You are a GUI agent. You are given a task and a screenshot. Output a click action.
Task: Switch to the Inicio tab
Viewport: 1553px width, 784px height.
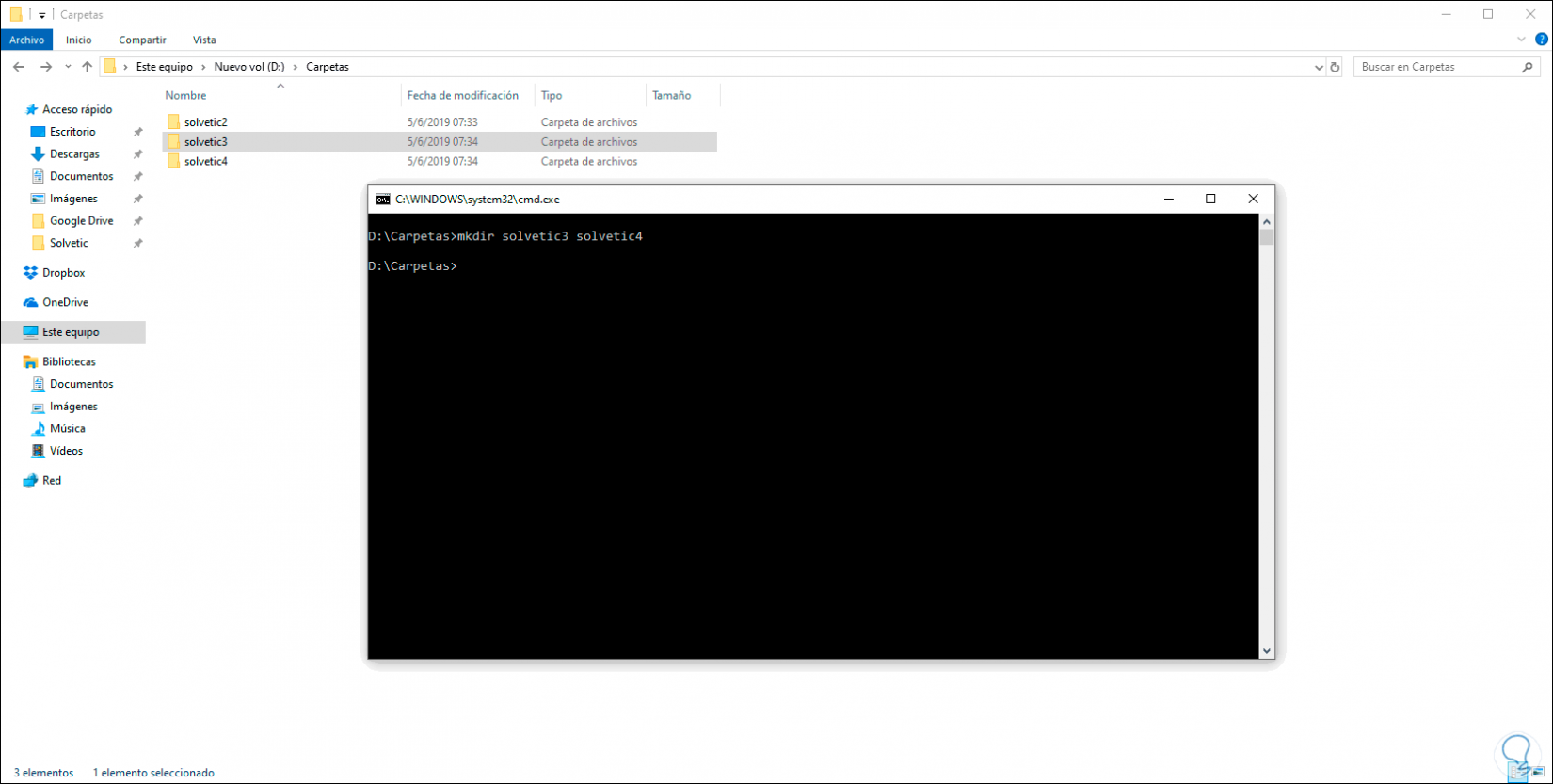79,40
